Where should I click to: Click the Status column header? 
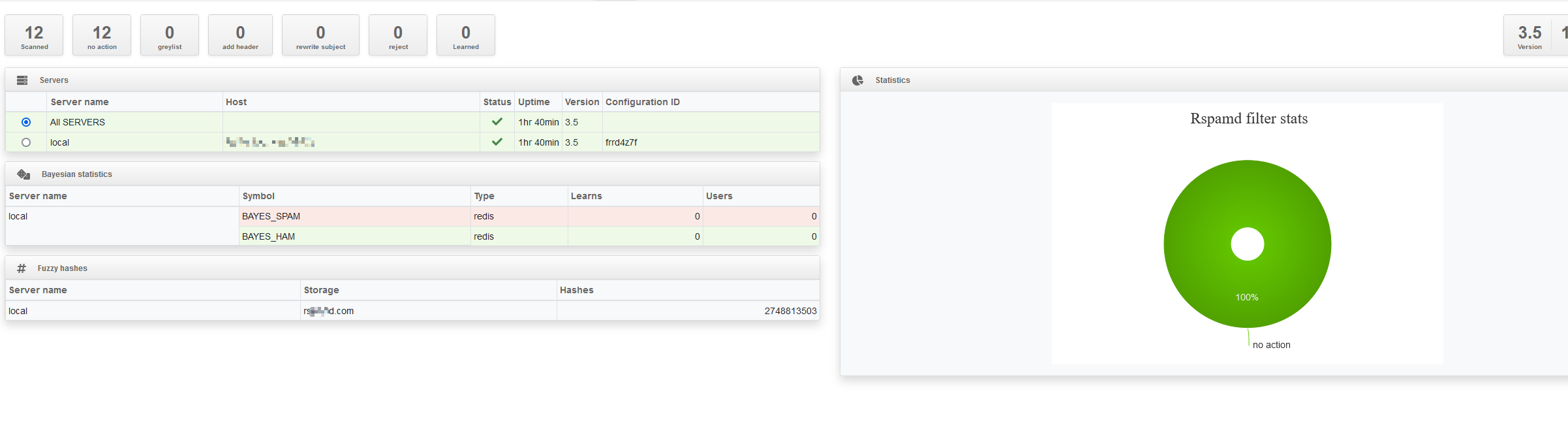[497, 102]
